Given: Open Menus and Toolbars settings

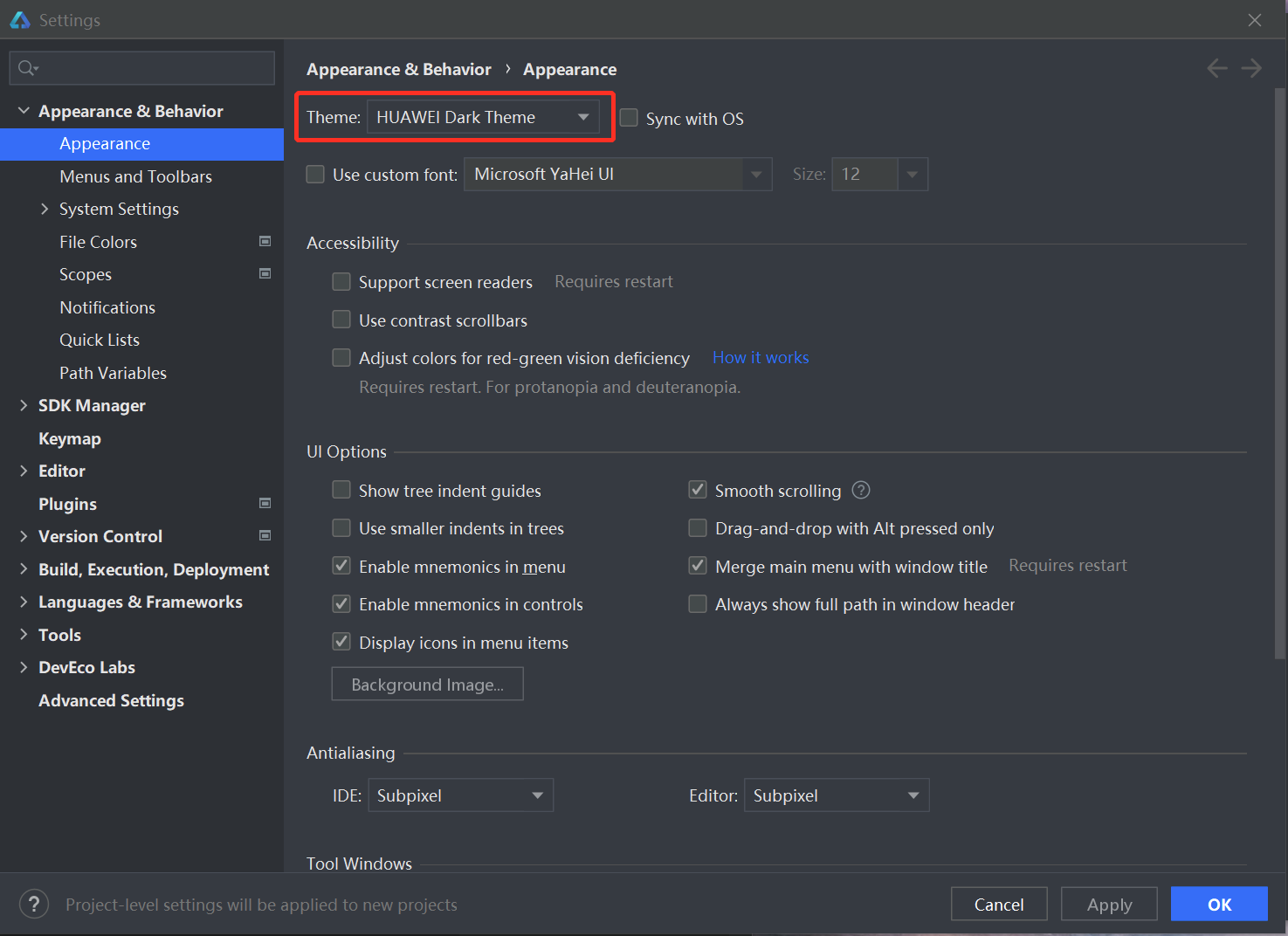Looking at the screenshot, I should coord(141,176).
